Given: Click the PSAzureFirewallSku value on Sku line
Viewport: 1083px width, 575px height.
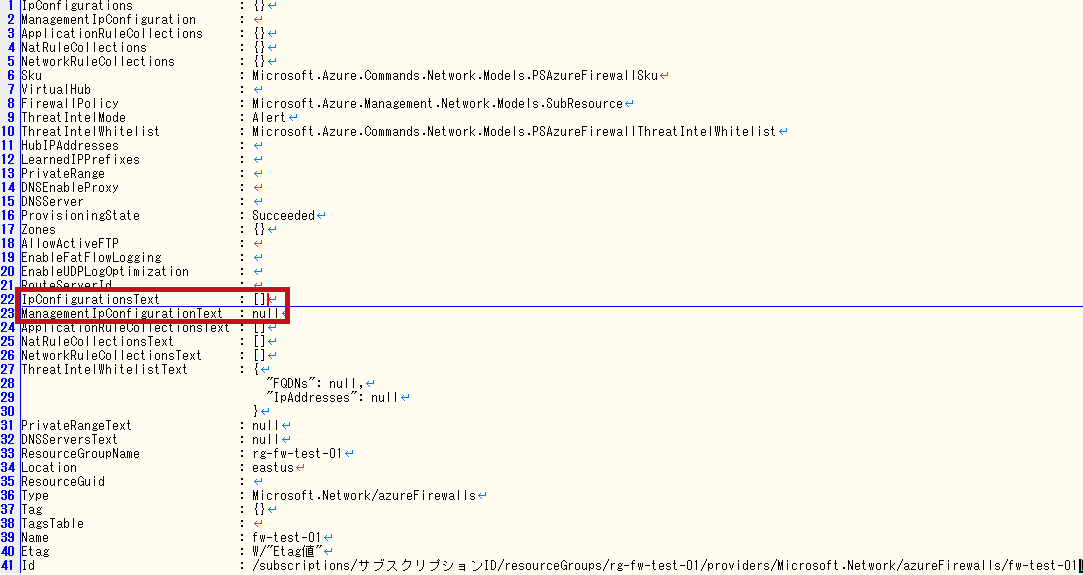Looking at the screenshot, I should coord(454,75).
